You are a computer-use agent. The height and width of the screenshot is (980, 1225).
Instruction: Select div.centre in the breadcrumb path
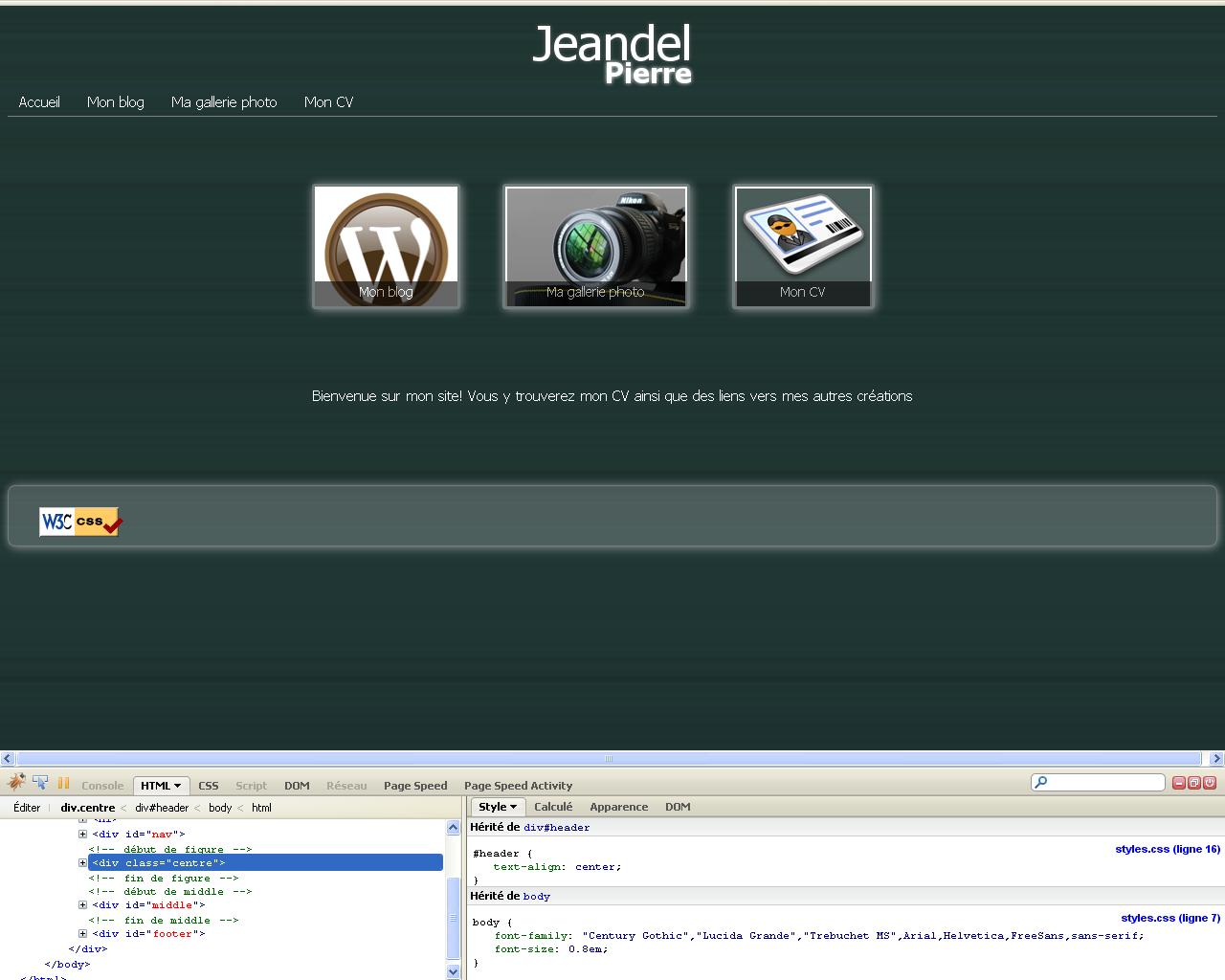[88, 808]
